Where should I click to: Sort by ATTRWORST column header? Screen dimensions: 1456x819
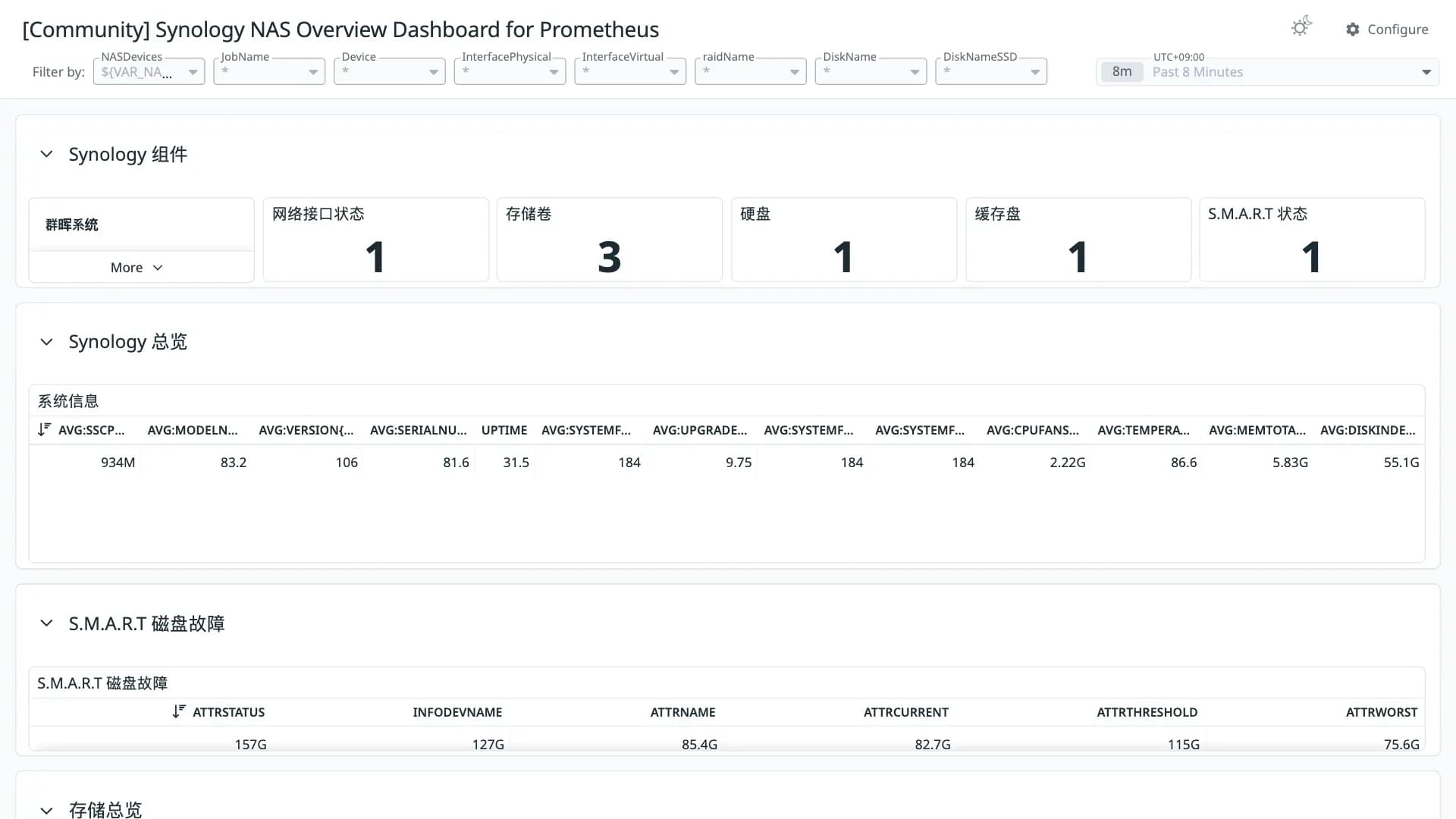(x=1382, y=712)
